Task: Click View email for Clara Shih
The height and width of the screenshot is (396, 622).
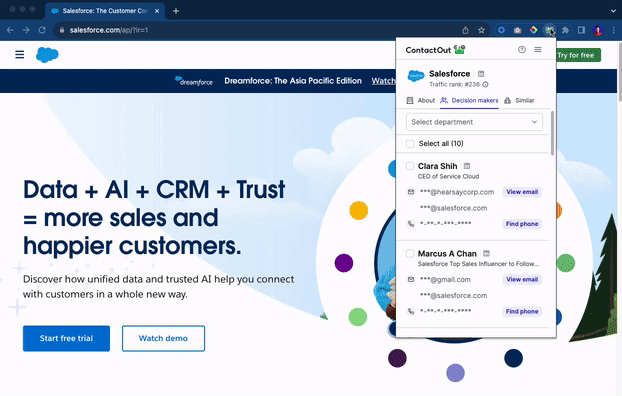Action: click(522, 192)
